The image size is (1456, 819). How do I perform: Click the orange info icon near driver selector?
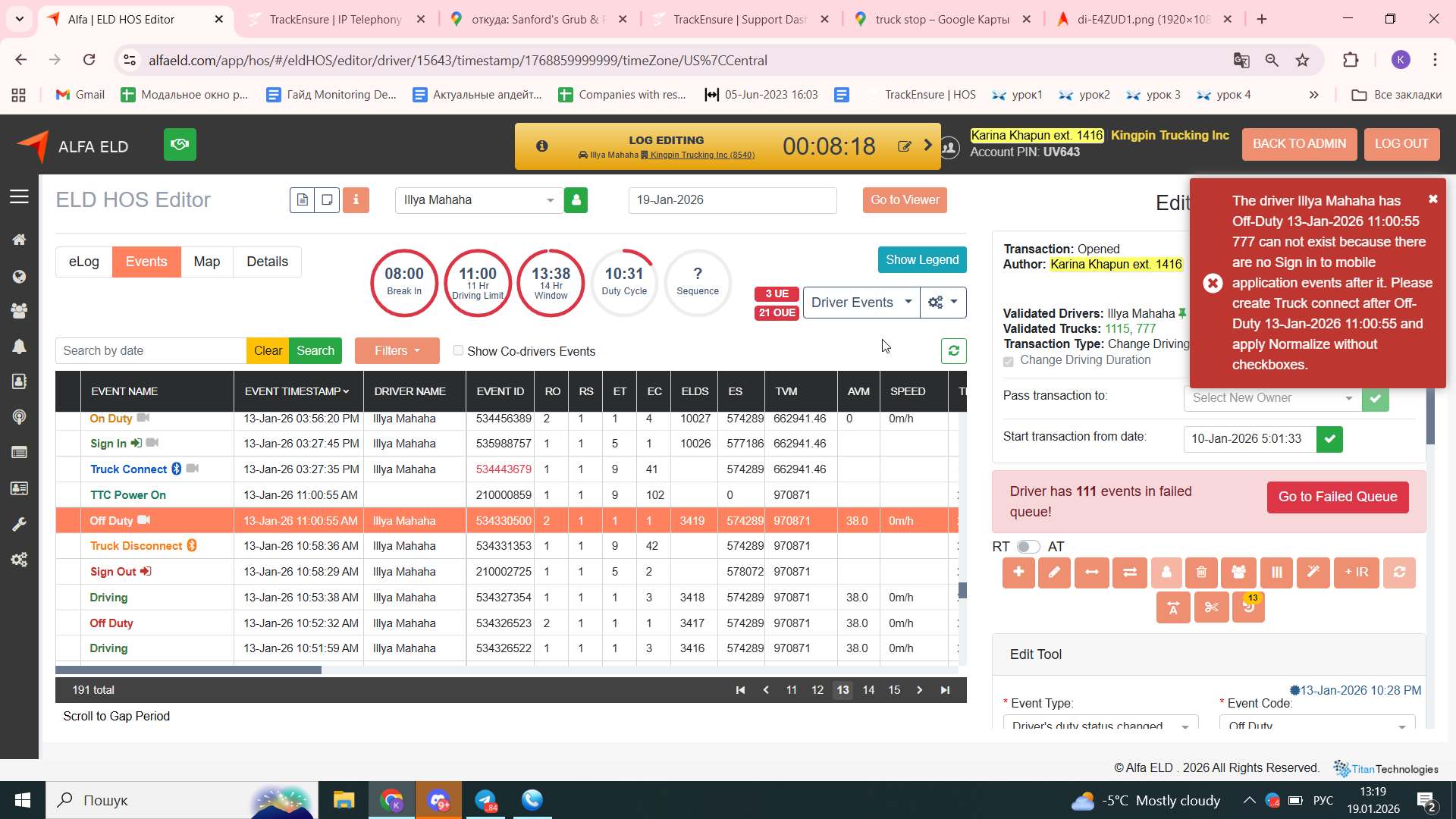click(356, 200)
